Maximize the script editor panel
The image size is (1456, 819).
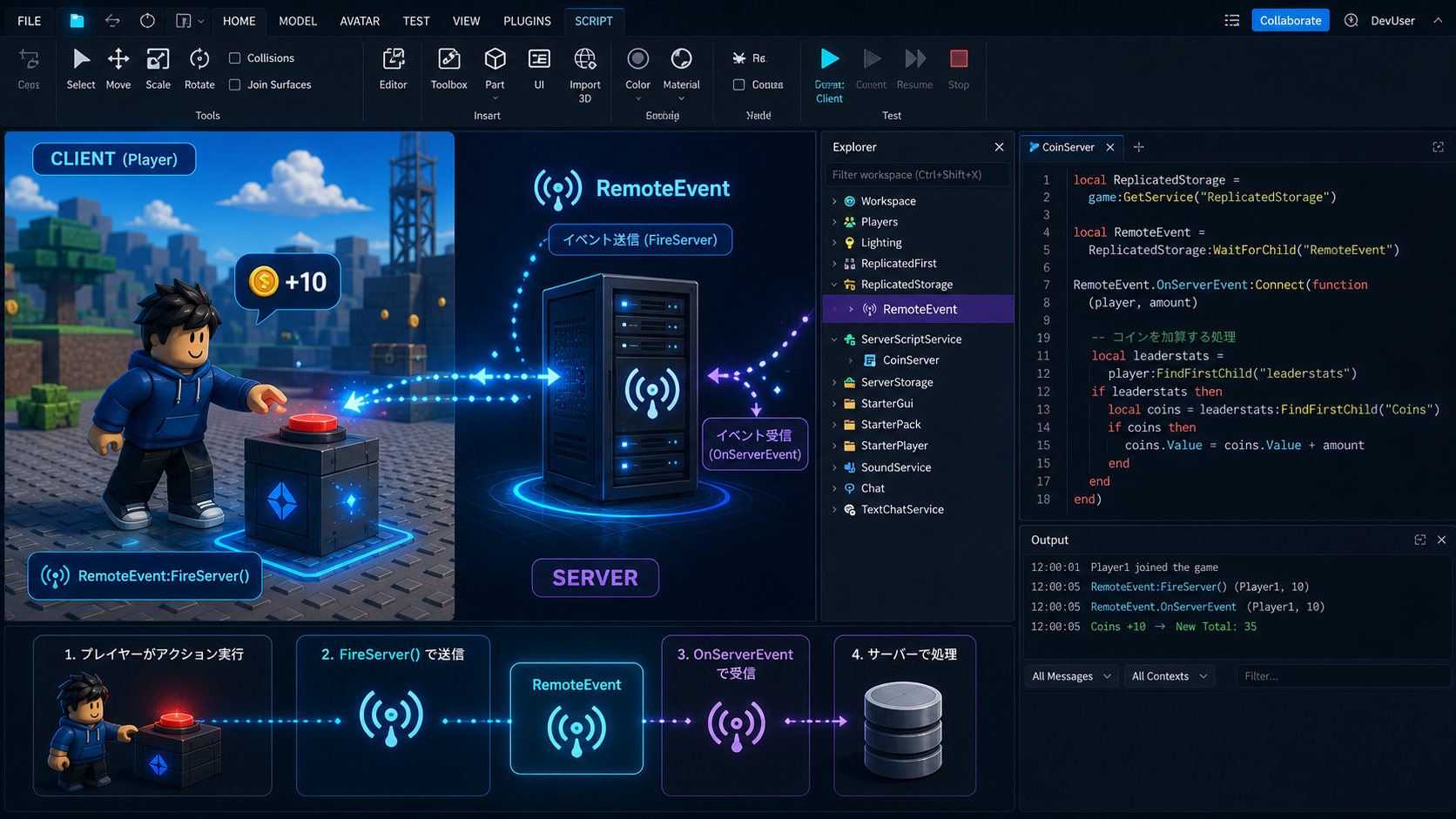coord(1438,147)
